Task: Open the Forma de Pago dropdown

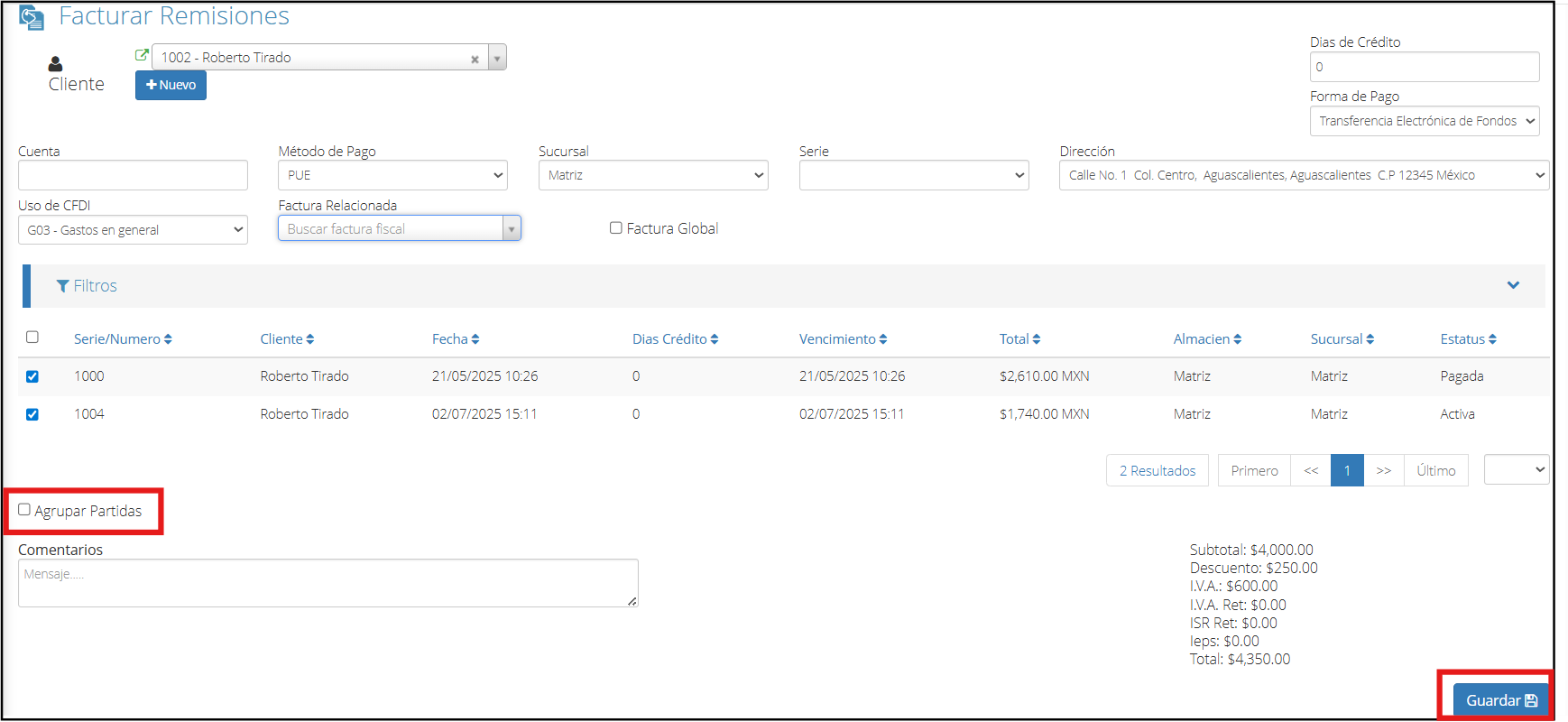Action: (1424, 121)
